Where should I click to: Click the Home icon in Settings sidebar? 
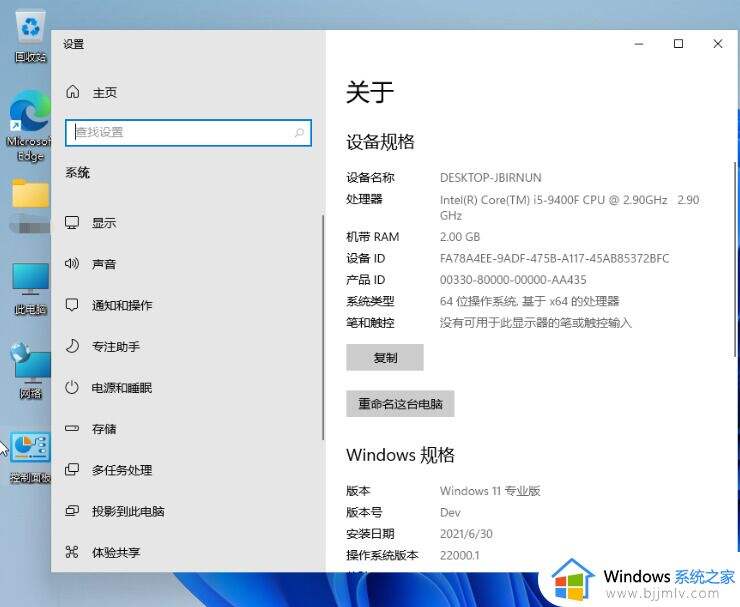click(x=72, y=92)
